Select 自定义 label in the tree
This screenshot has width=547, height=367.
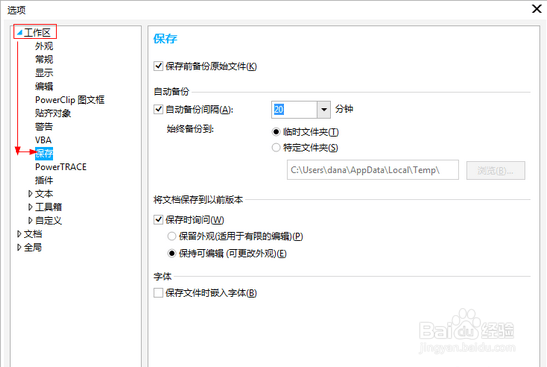point(48,220)
